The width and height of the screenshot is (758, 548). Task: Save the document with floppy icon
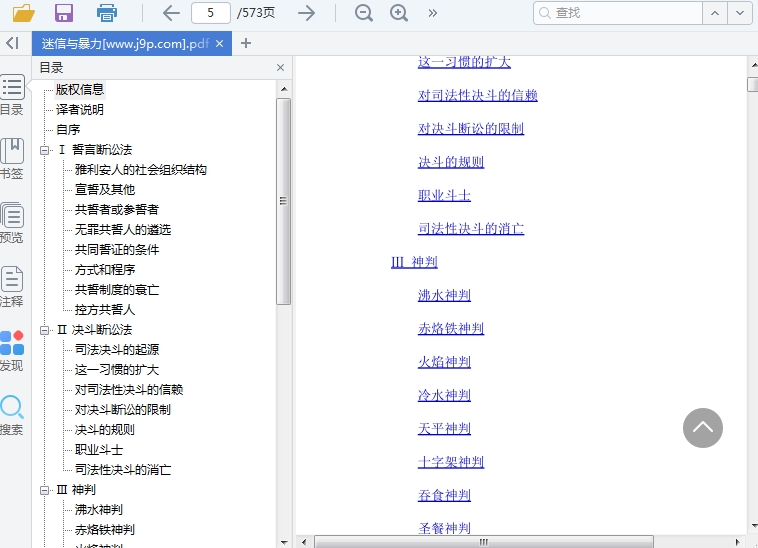click(64, 13)
